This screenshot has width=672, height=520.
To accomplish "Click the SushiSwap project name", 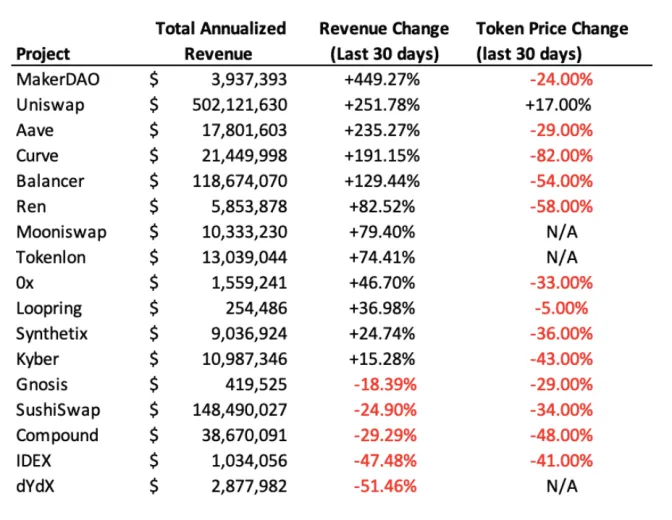I will [x=56, y=410].
